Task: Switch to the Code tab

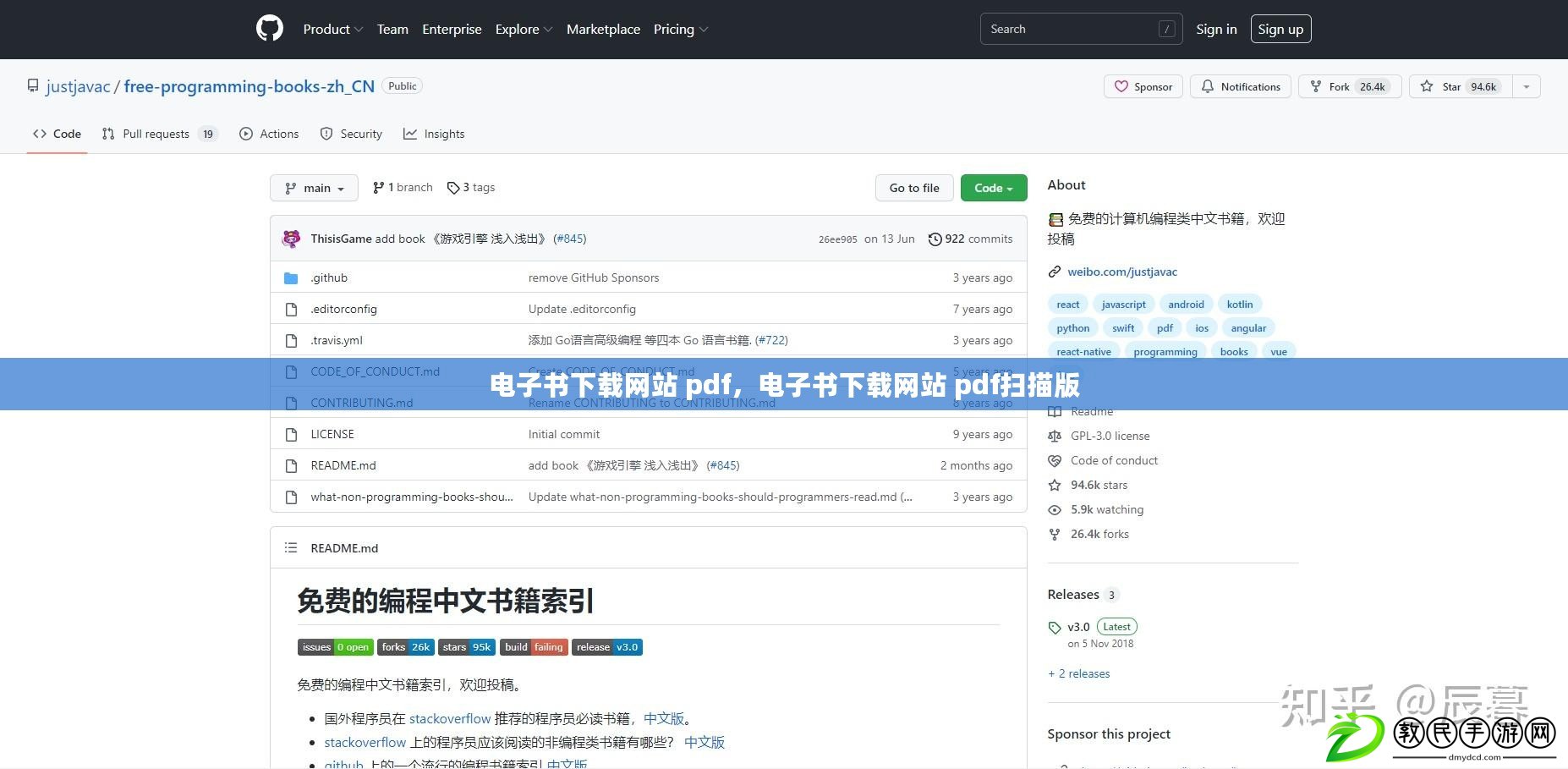Action: pyautogui.click(x=57, y=134)
